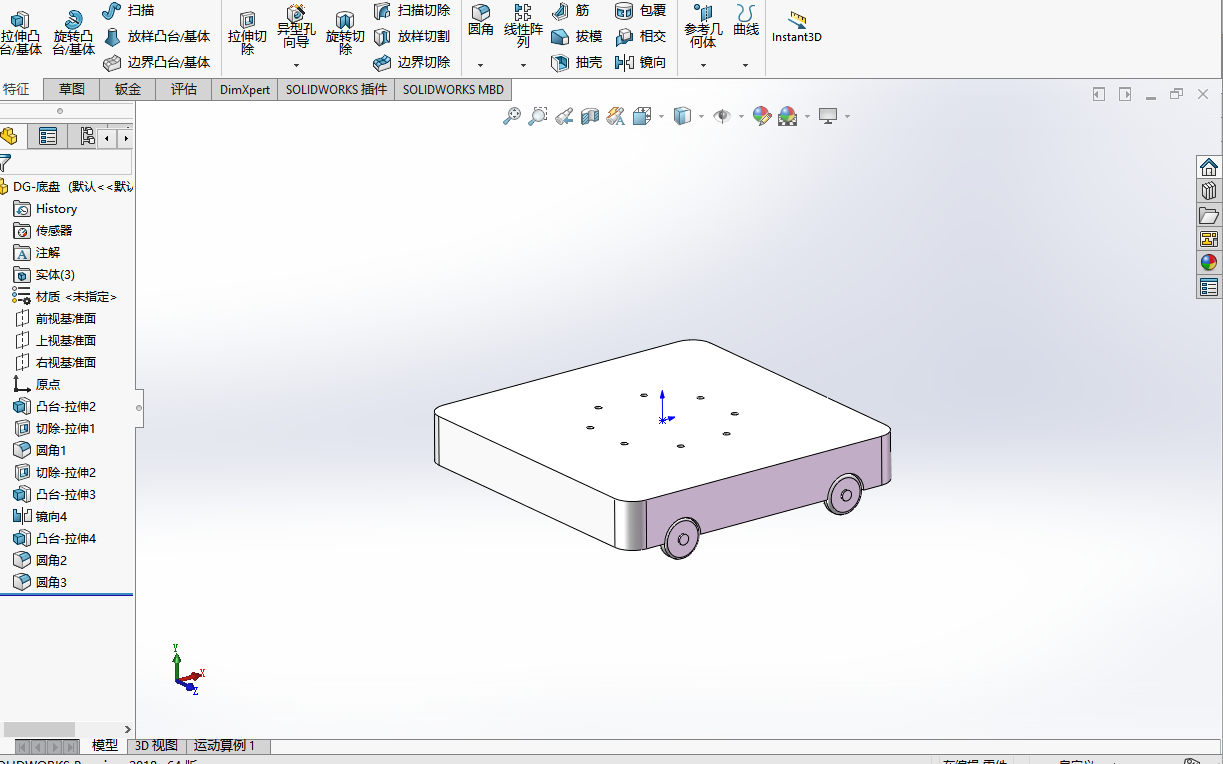Open the Edit Appearance color ball
This screenshot has width=1223, height=764.
[762, 115]
